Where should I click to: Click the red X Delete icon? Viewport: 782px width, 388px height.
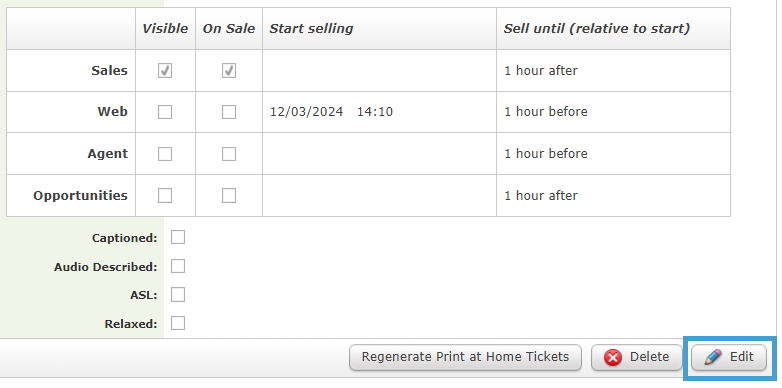[613, 358]
